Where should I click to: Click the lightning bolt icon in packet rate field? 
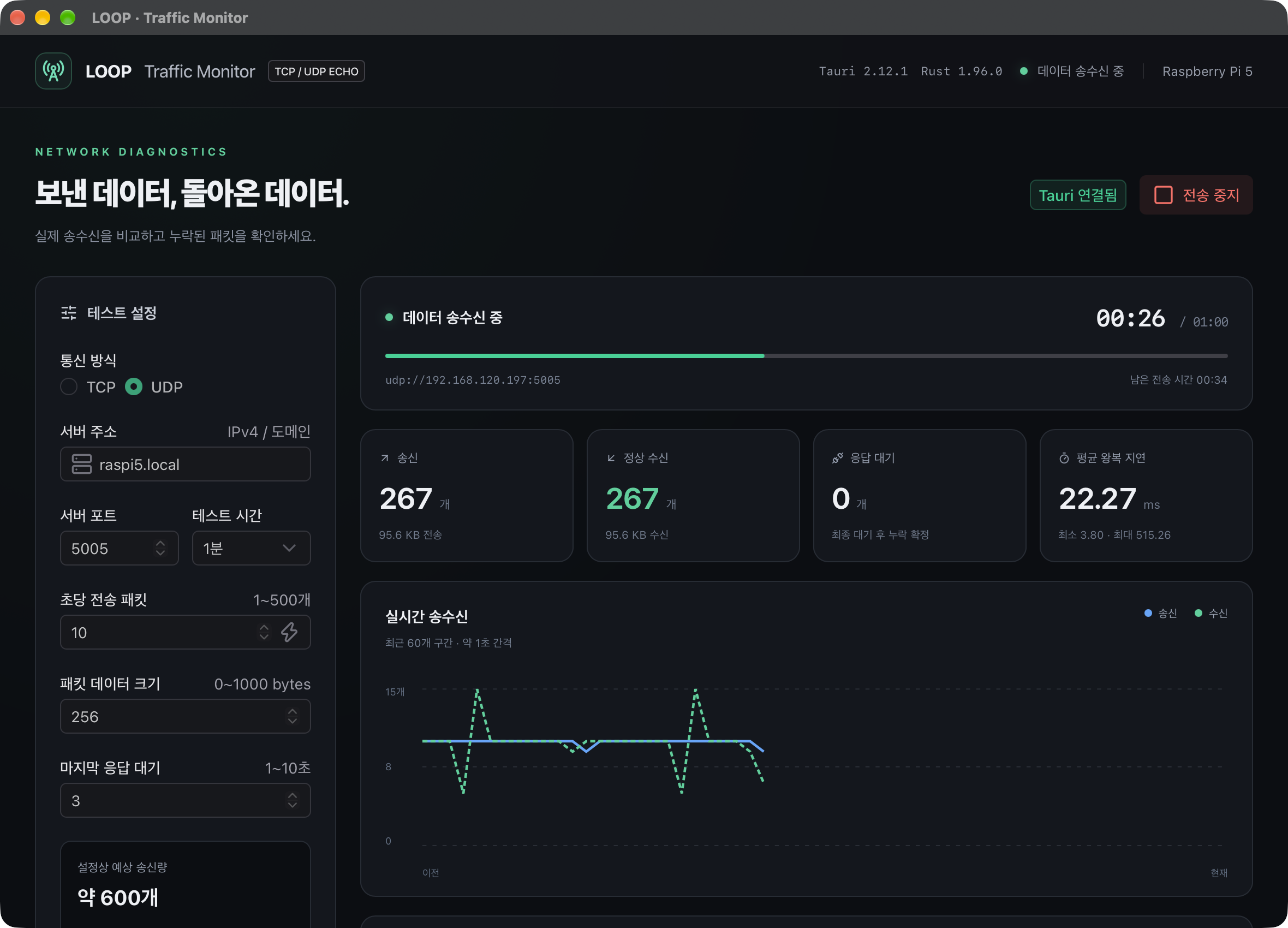pos(290,632)
